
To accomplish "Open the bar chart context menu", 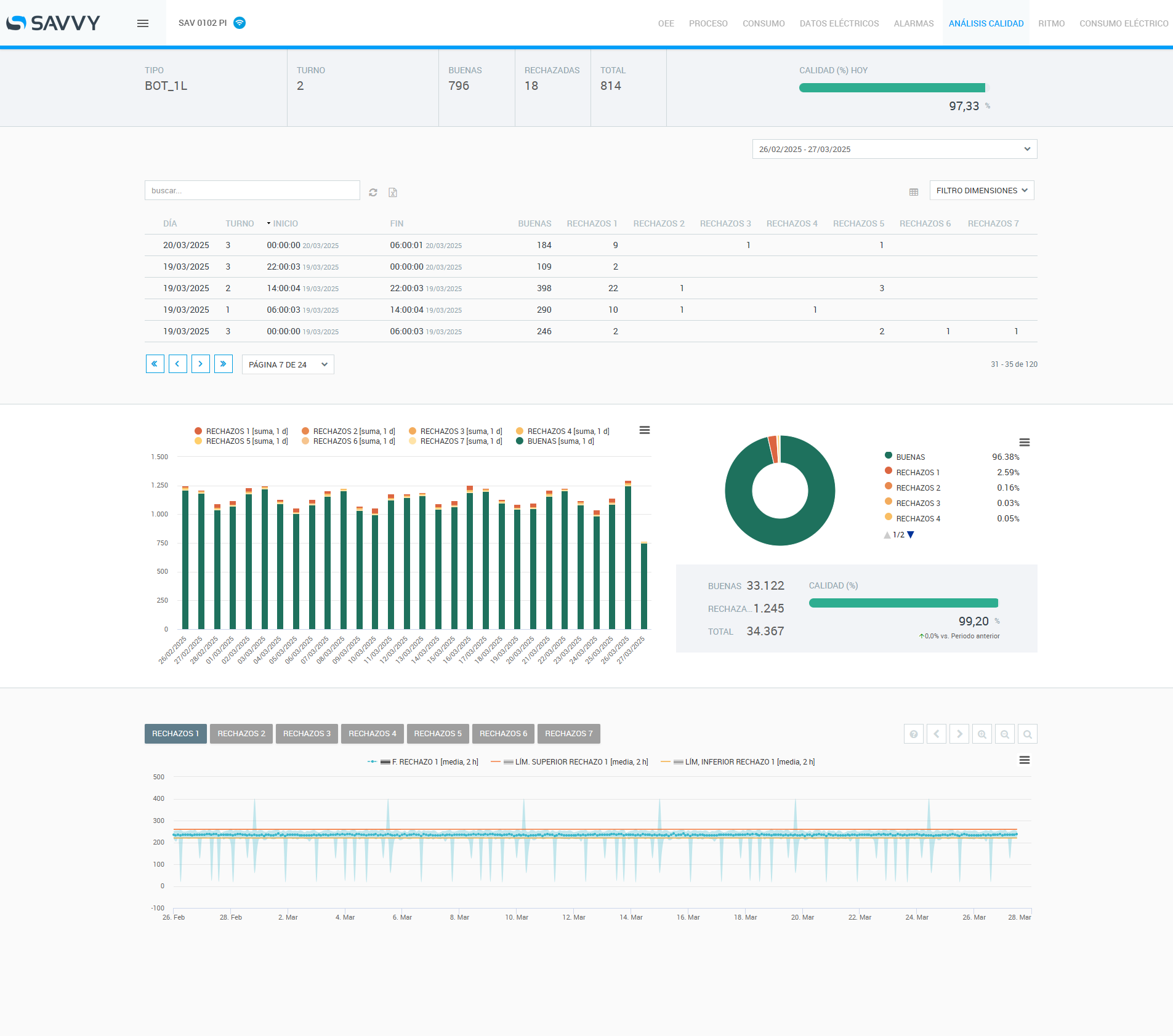I will click(645, 430).
